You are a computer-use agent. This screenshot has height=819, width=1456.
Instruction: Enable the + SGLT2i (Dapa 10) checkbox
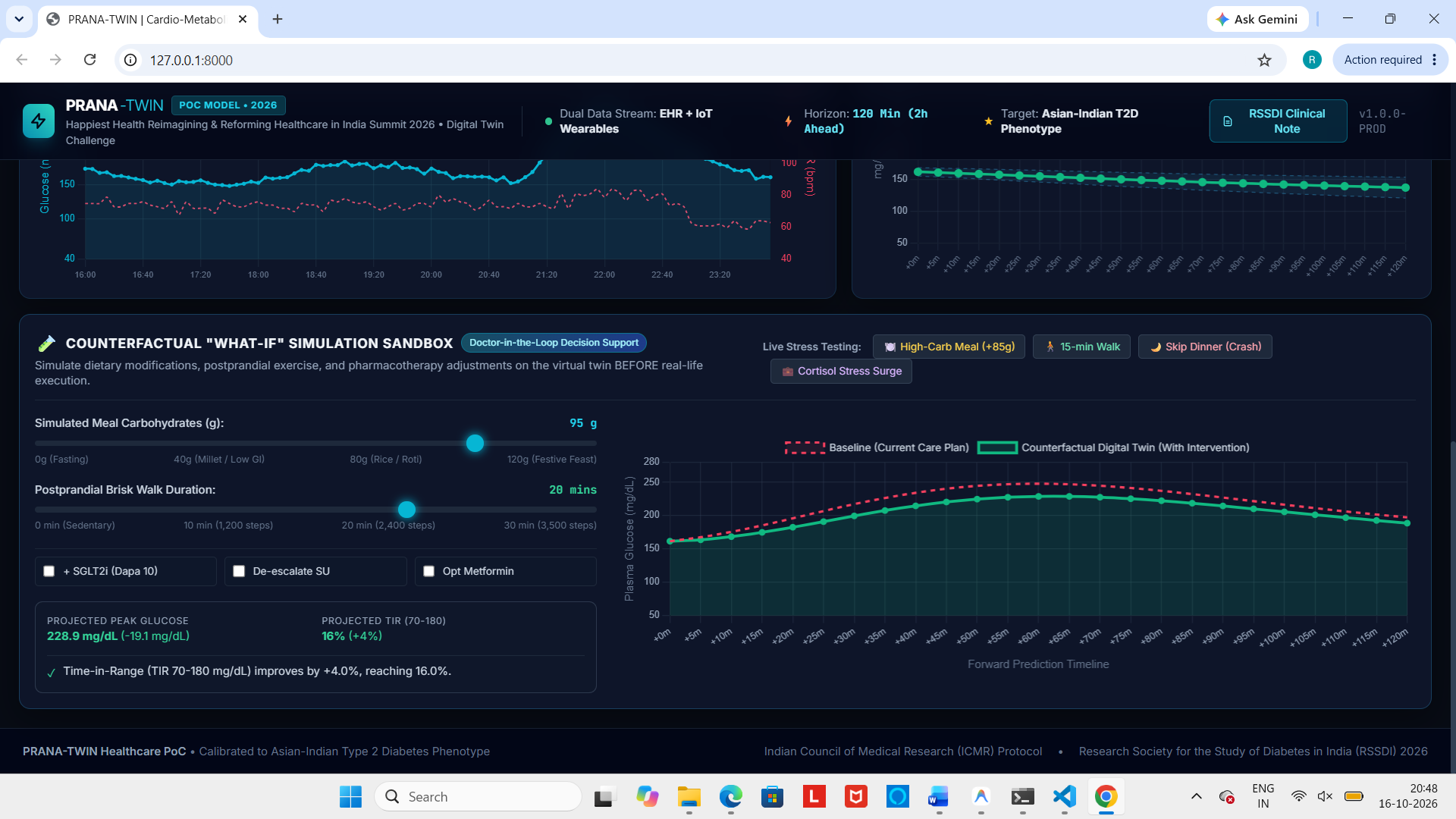pyautogui.click(x=49, y=571)
